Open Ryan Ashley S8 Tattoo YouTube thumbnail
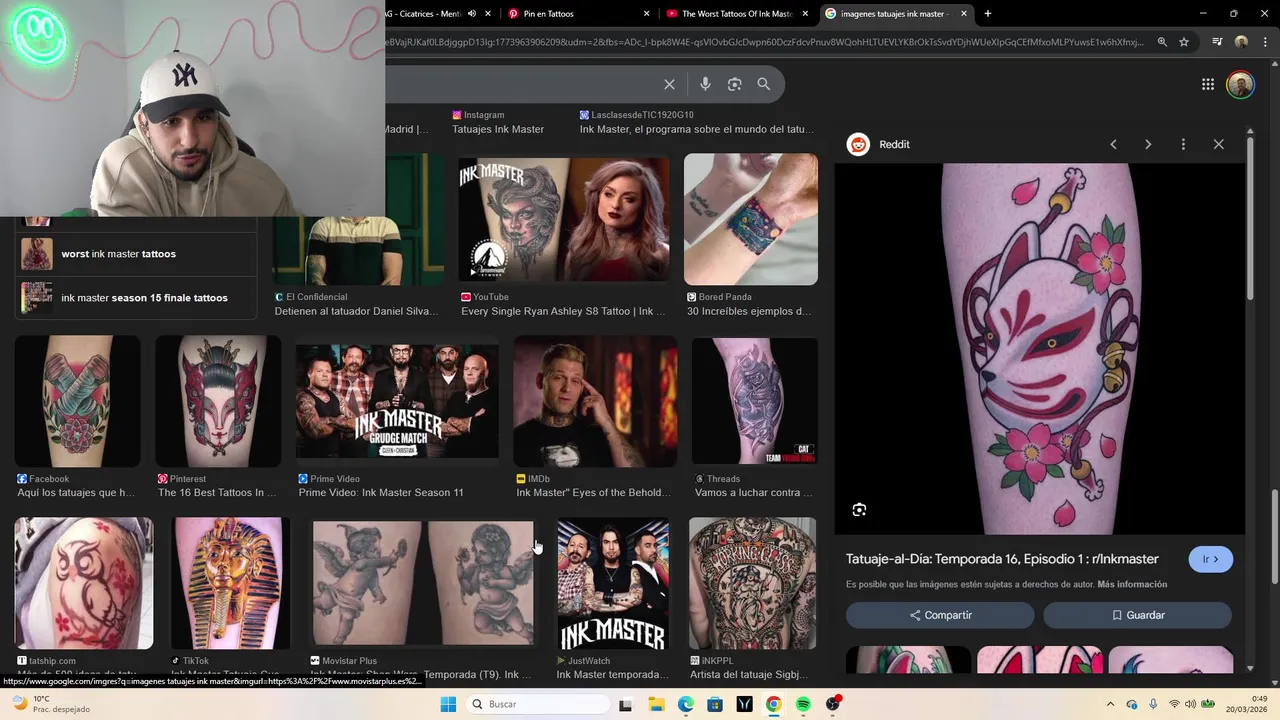The height and width of the screenshot is (720, 1280). click(x=564, y=219)
